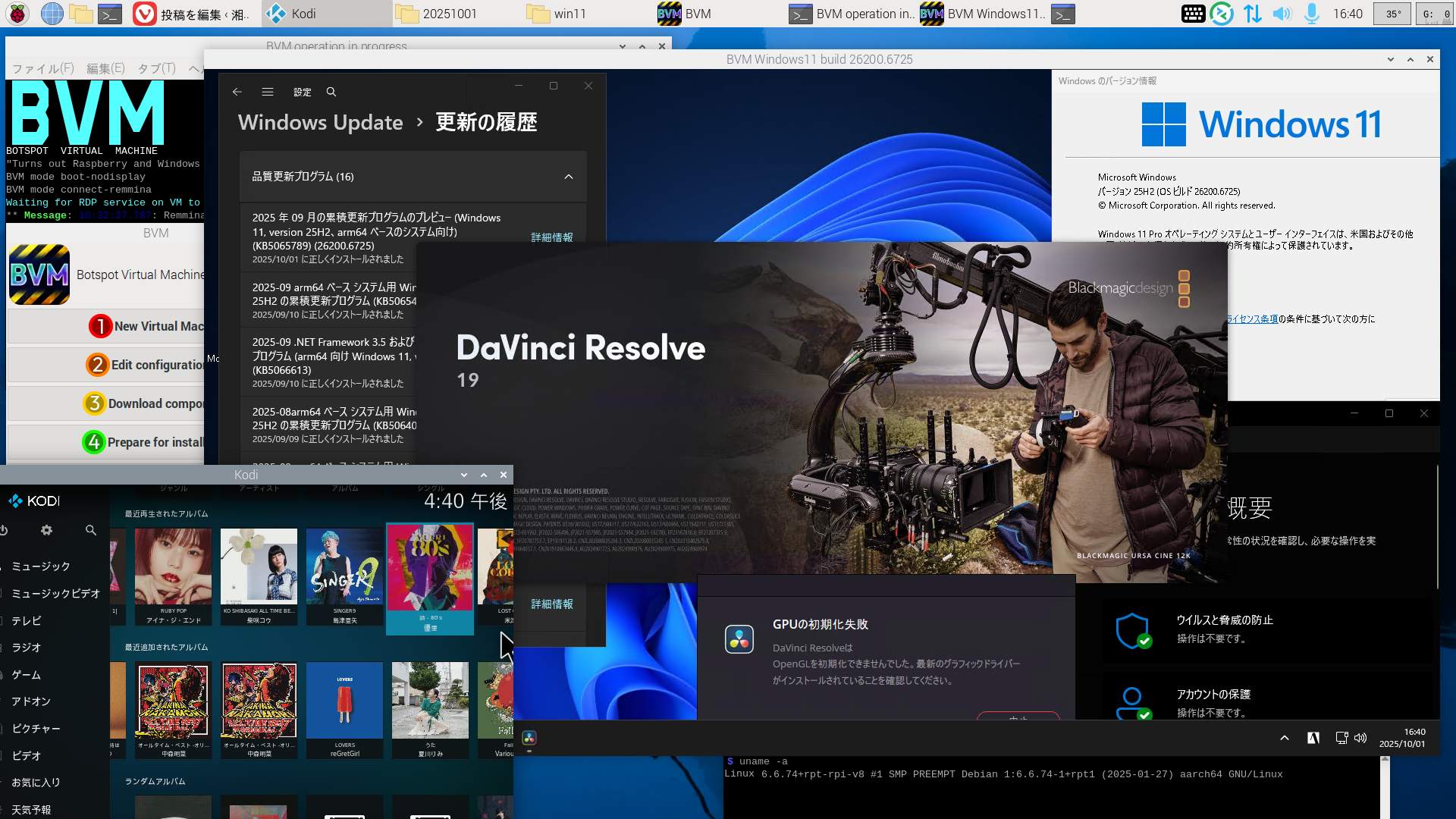Click the volume speaker icon in the top panel
The height and width of the screenshot is (819, 1456).
click(1282, 14)
